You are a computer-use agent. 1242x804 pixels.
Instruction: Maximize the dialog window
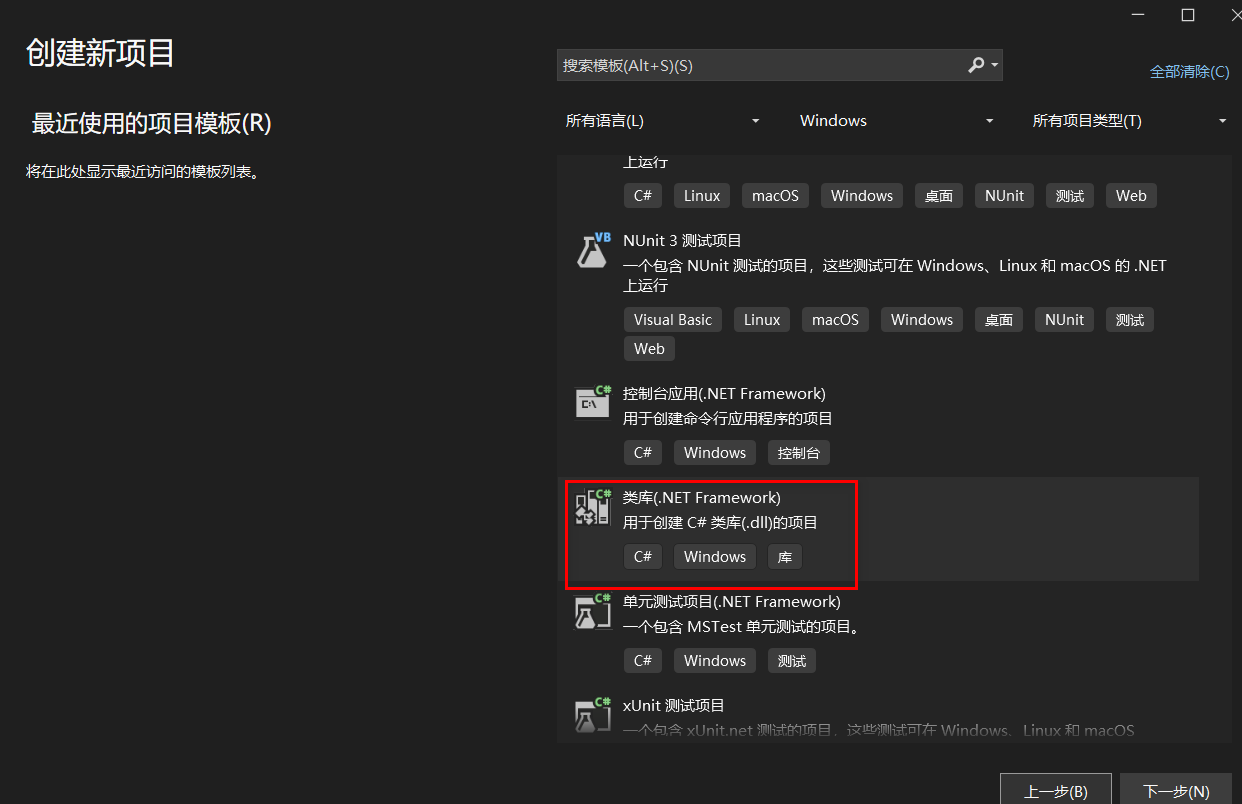(x=1188, y=15)
